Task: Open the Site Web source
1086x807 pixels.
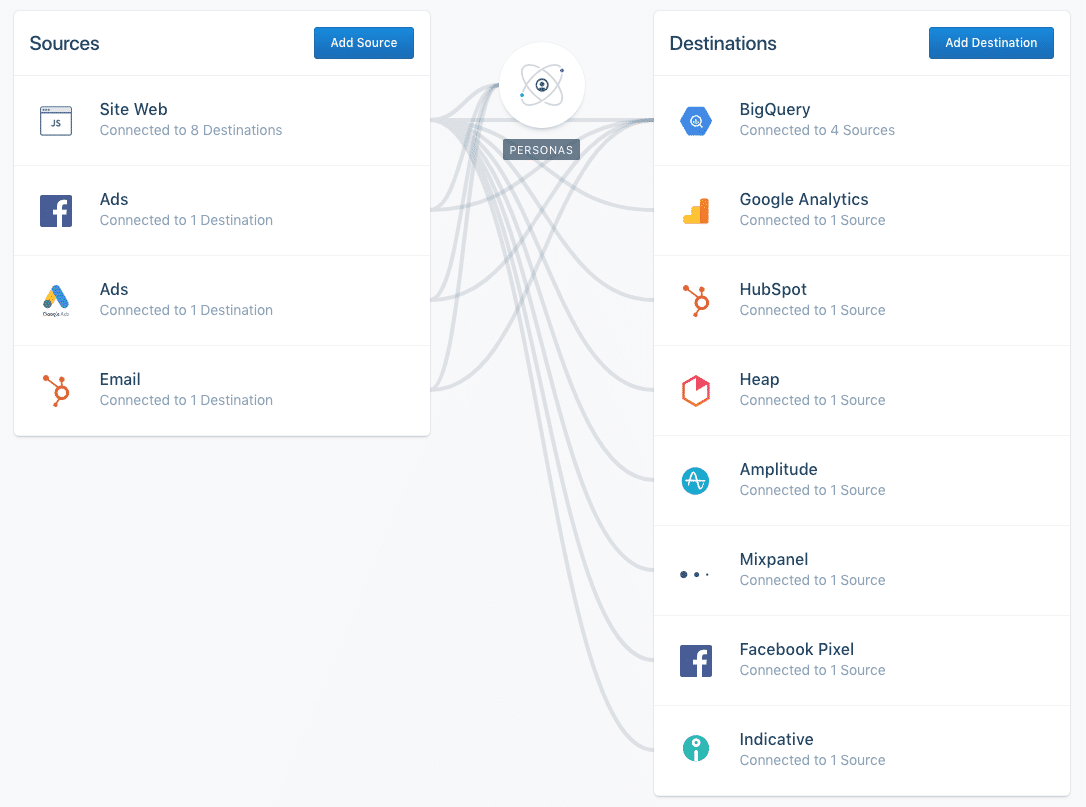Action: pyautogui.click(x=134, y=110)
